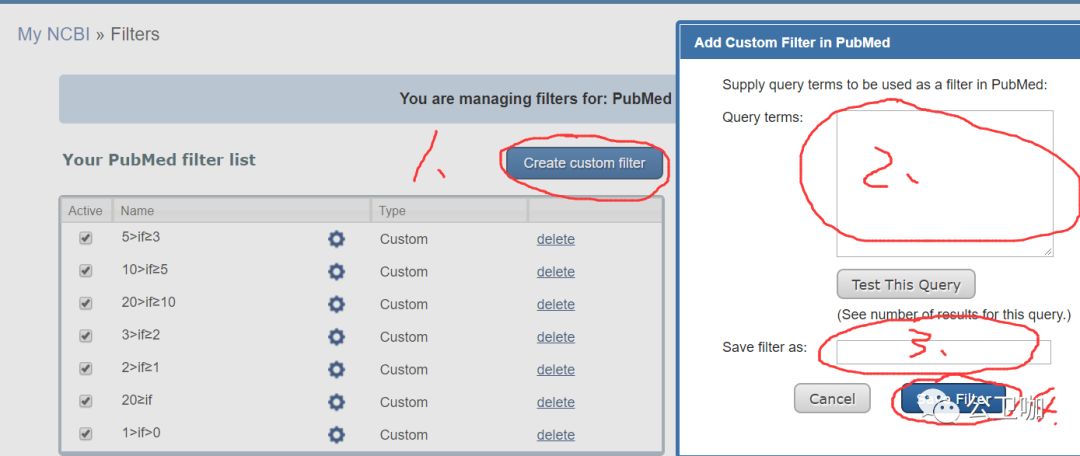The height and width of the screenshot is (456, 1080).
Task: Delete the 1>if>0 filter
Action: (556, 435)
